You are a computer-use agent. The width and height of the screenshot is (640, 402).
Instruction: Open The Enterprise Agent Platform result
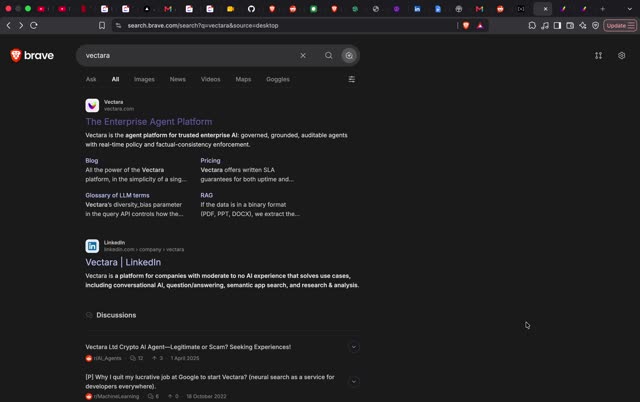(149, 122)
